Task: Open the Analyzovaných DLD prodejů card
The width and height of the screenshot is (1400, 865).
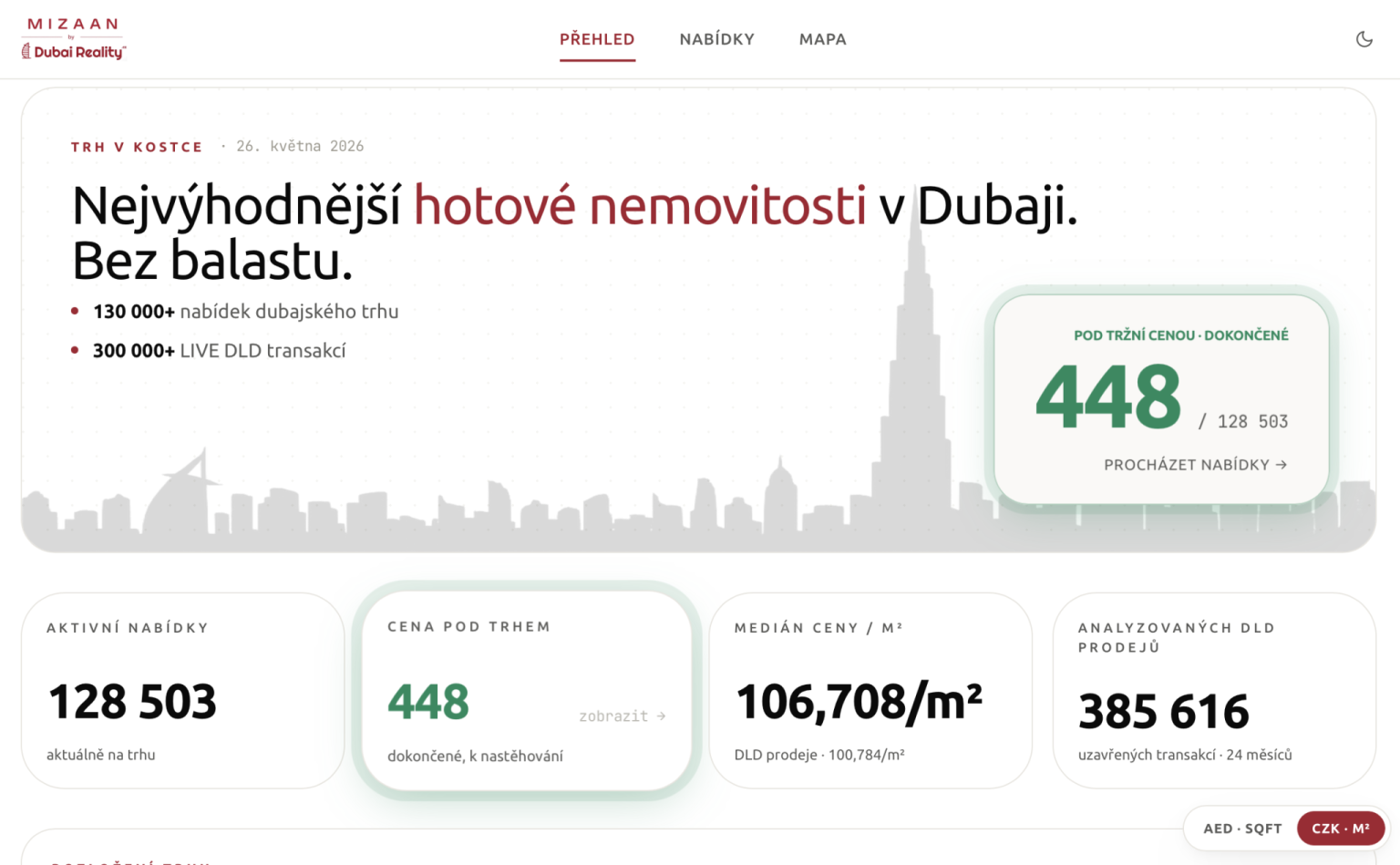Action: pos(1214,691)
